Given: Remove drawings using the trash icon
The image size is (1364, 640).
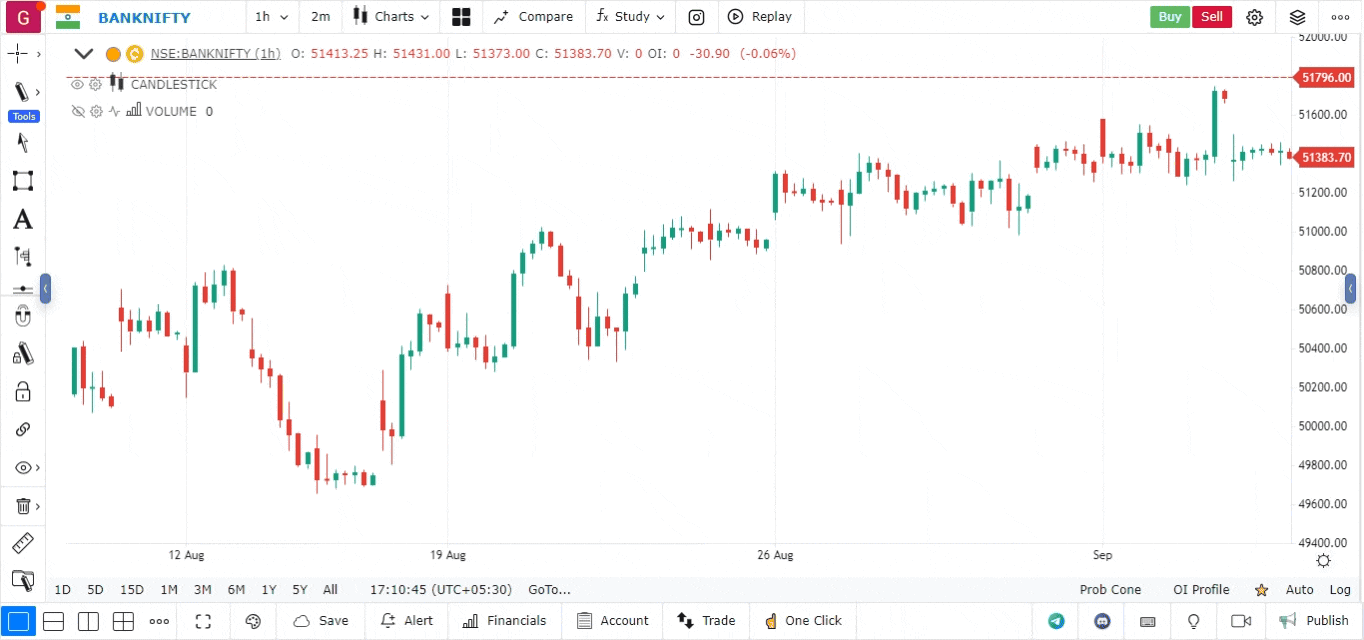Looking at the screenshot, I should 22,505.
